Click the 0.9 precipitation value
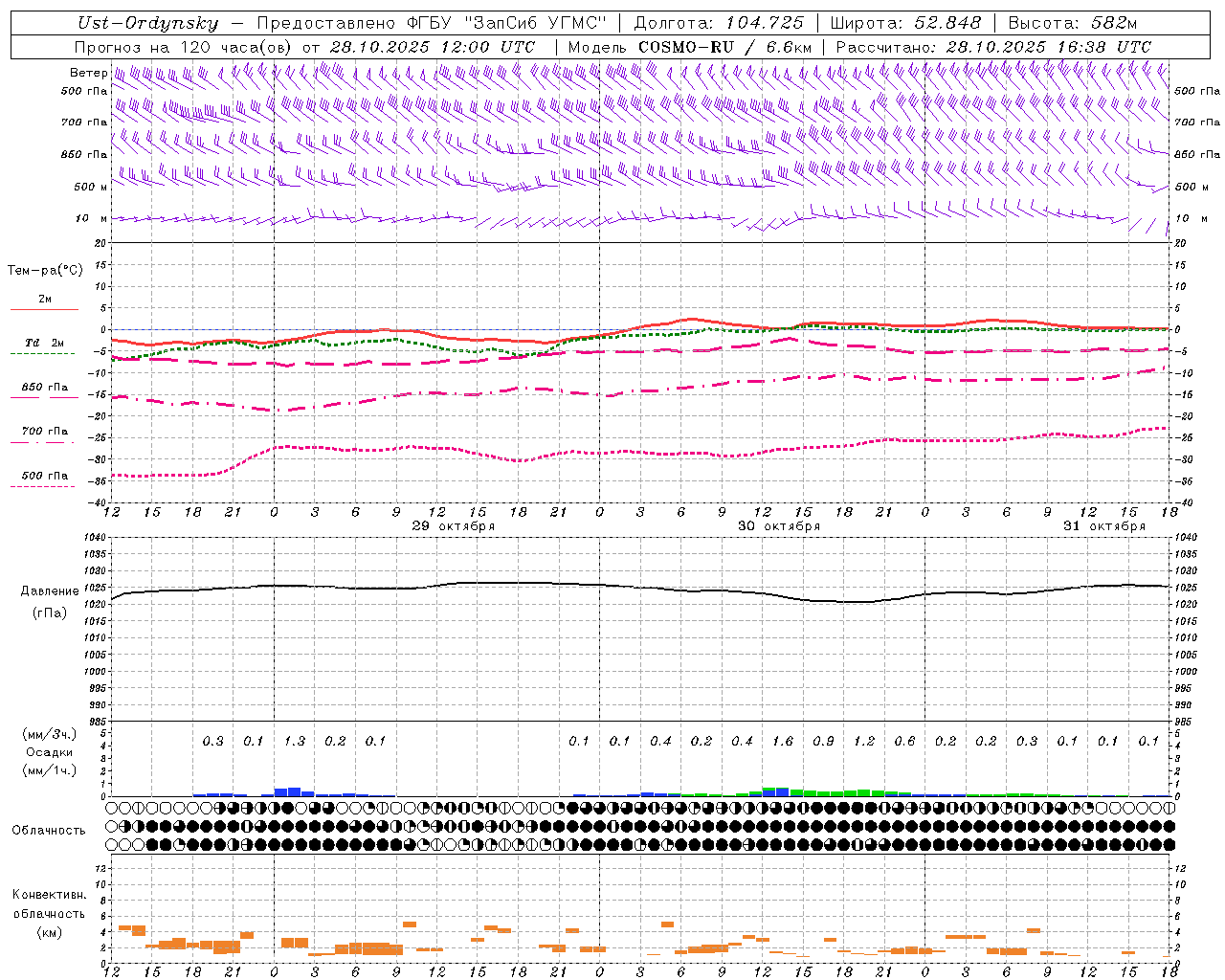This screenshot has height=980, width=1225. click(823, 741)
